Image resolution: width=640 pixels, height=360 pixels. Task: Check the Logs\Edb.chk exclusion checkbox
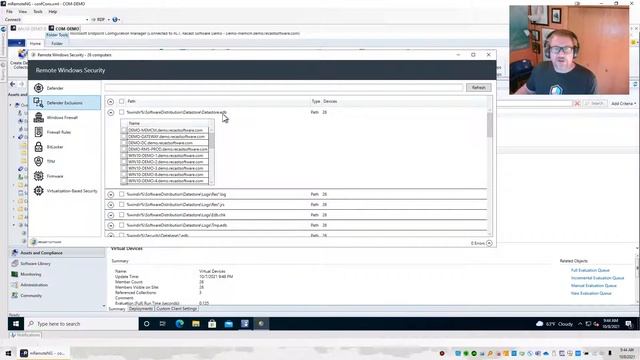point(122,215)
